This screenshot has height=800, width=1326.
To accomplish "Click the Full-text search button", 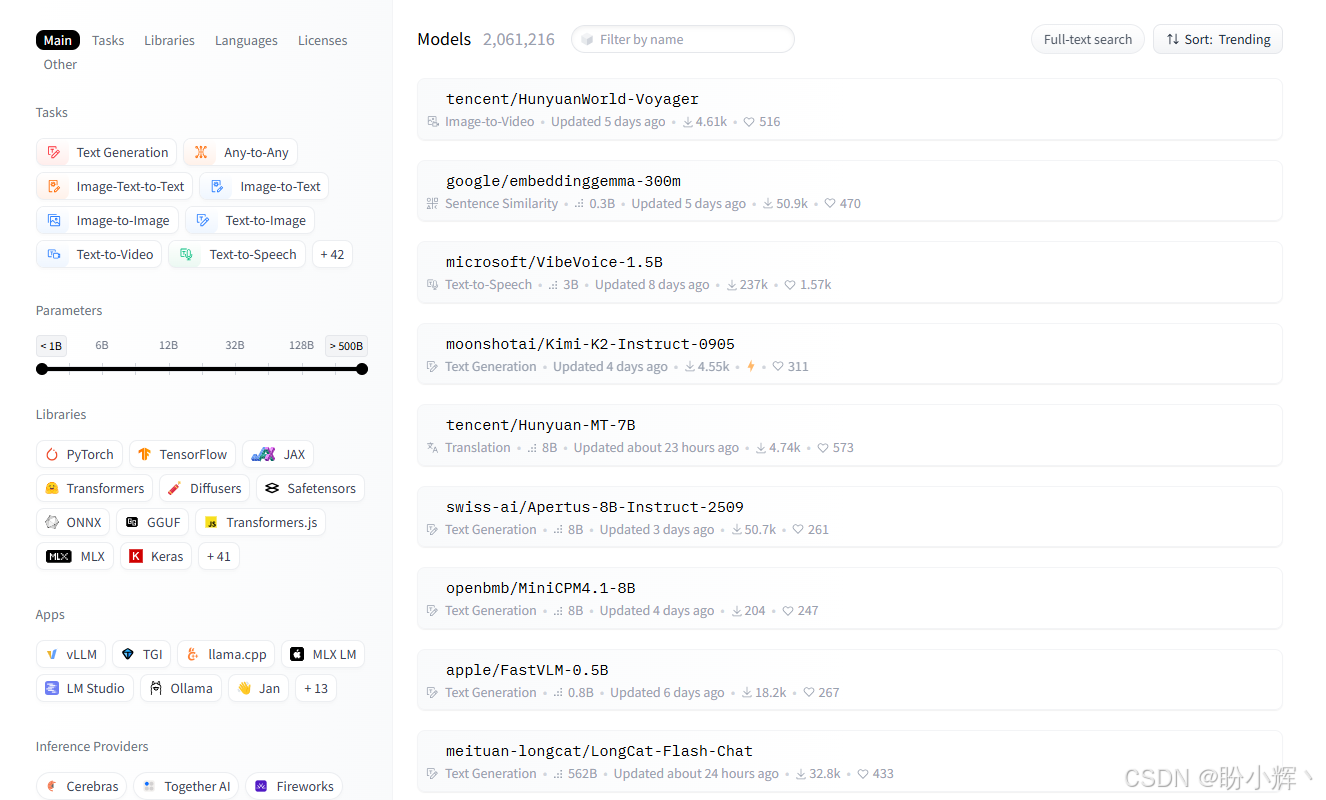I will pos(1088,40).
